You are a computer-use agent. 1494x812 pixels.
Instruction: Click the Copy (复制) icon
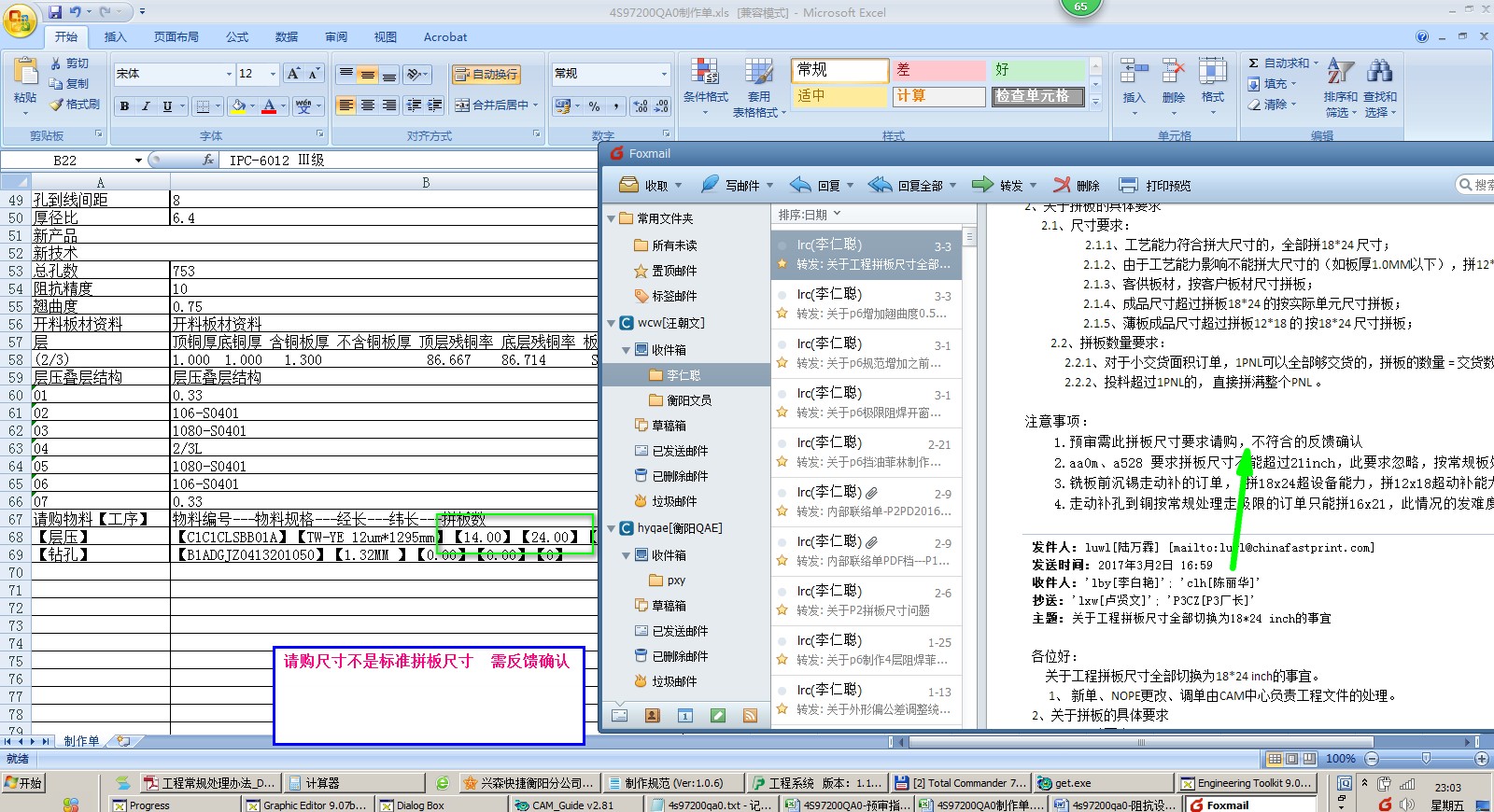coord(56,84)
